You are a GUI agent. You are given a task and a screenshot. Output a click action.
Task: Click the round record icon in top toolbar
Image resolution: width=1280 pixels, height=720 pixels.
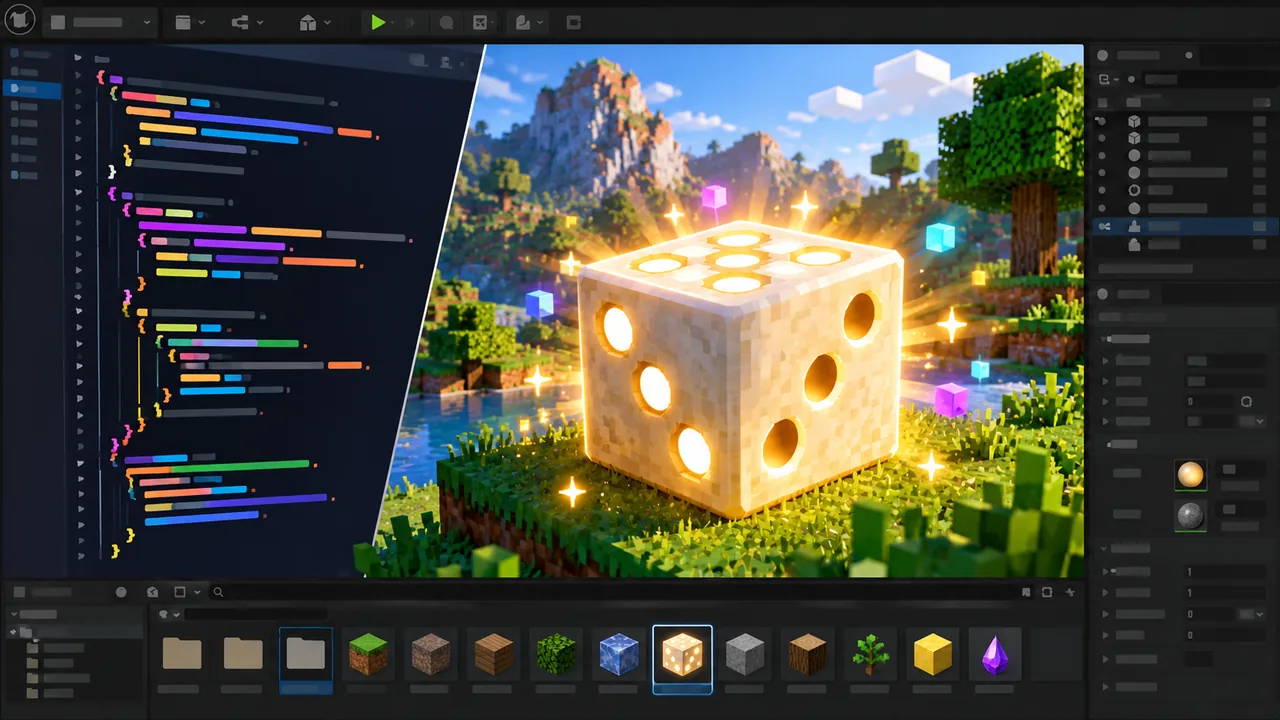[446, 22]
